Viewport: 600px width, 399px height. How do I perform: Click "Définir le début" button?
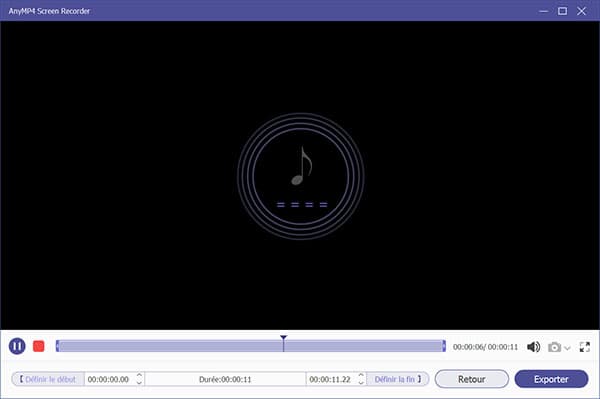coord(48,379)
